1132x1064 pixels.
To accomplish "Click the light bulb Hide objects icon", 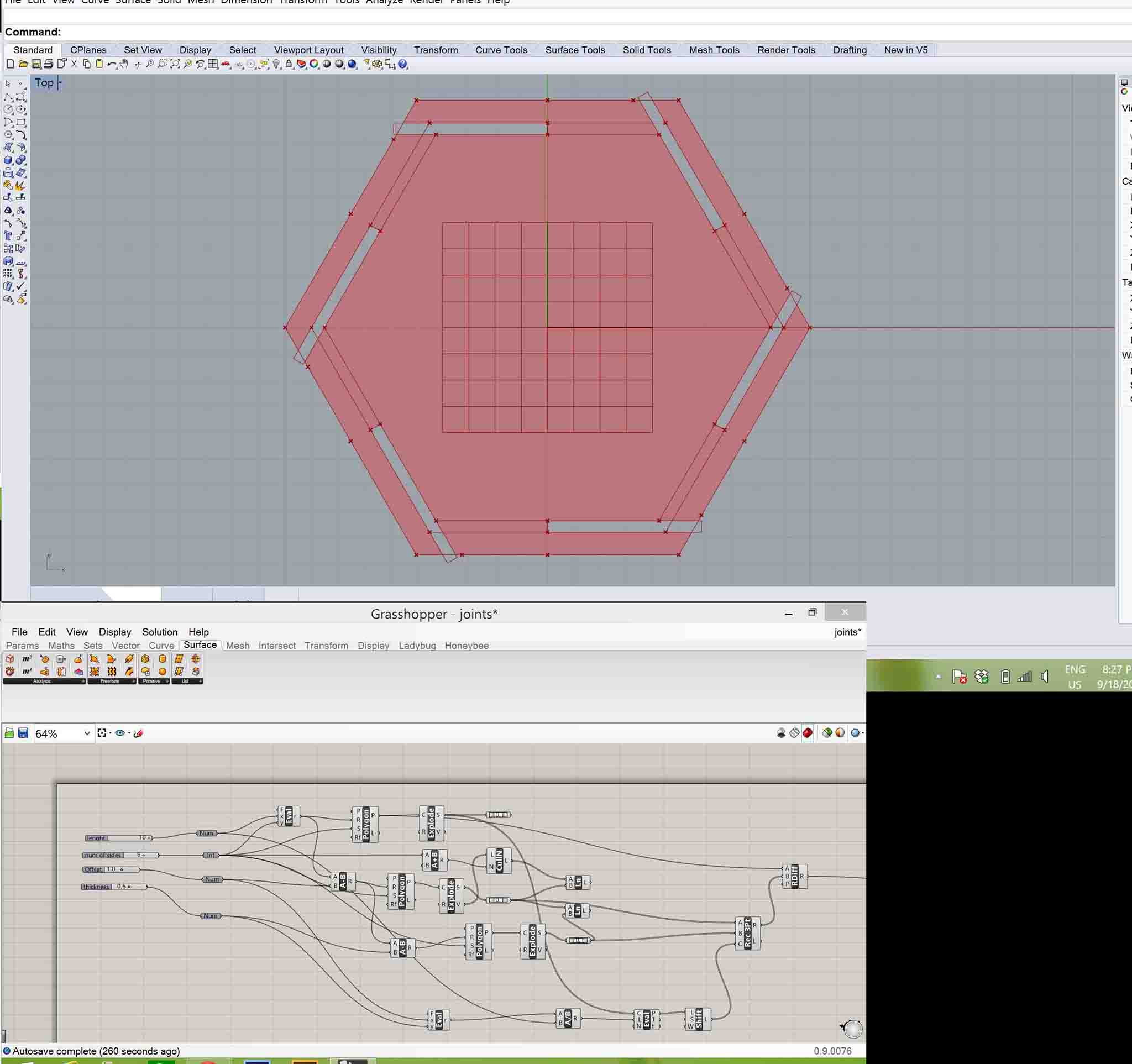I will point(276,64).
